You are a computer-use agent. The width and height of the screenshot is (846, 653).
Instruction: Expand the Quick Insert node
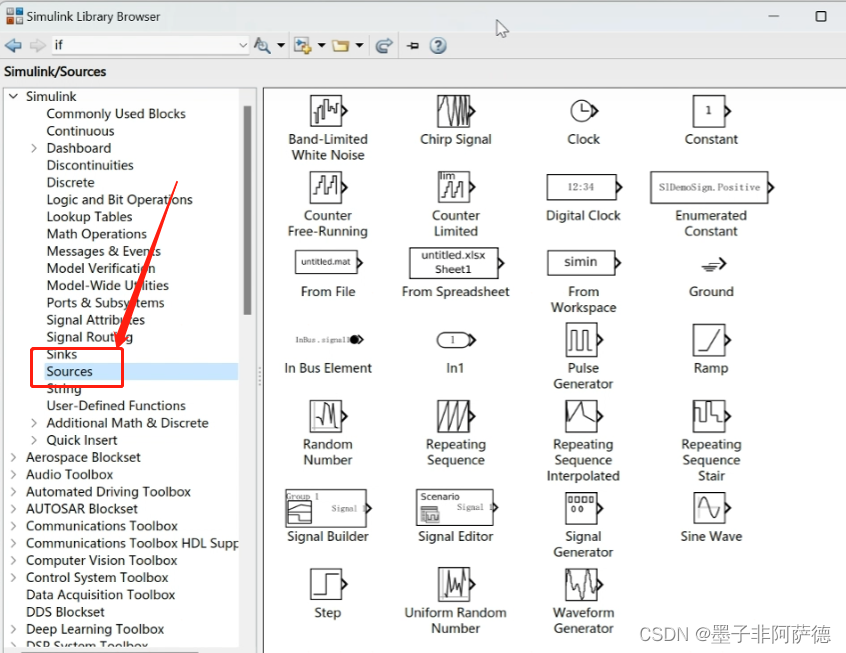click(x=34, y=440)
